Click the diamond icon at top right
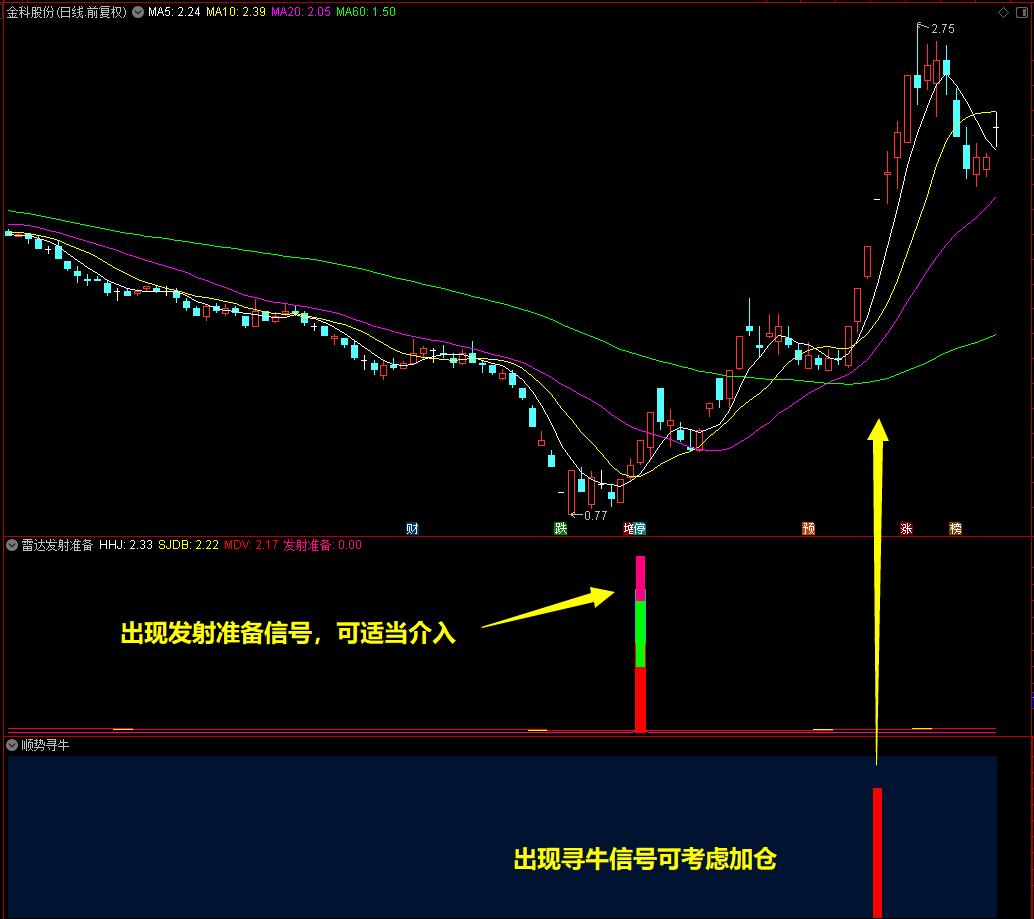Image resolution: width=1034 pixels, height=919 pixels. pos(1004,13)
